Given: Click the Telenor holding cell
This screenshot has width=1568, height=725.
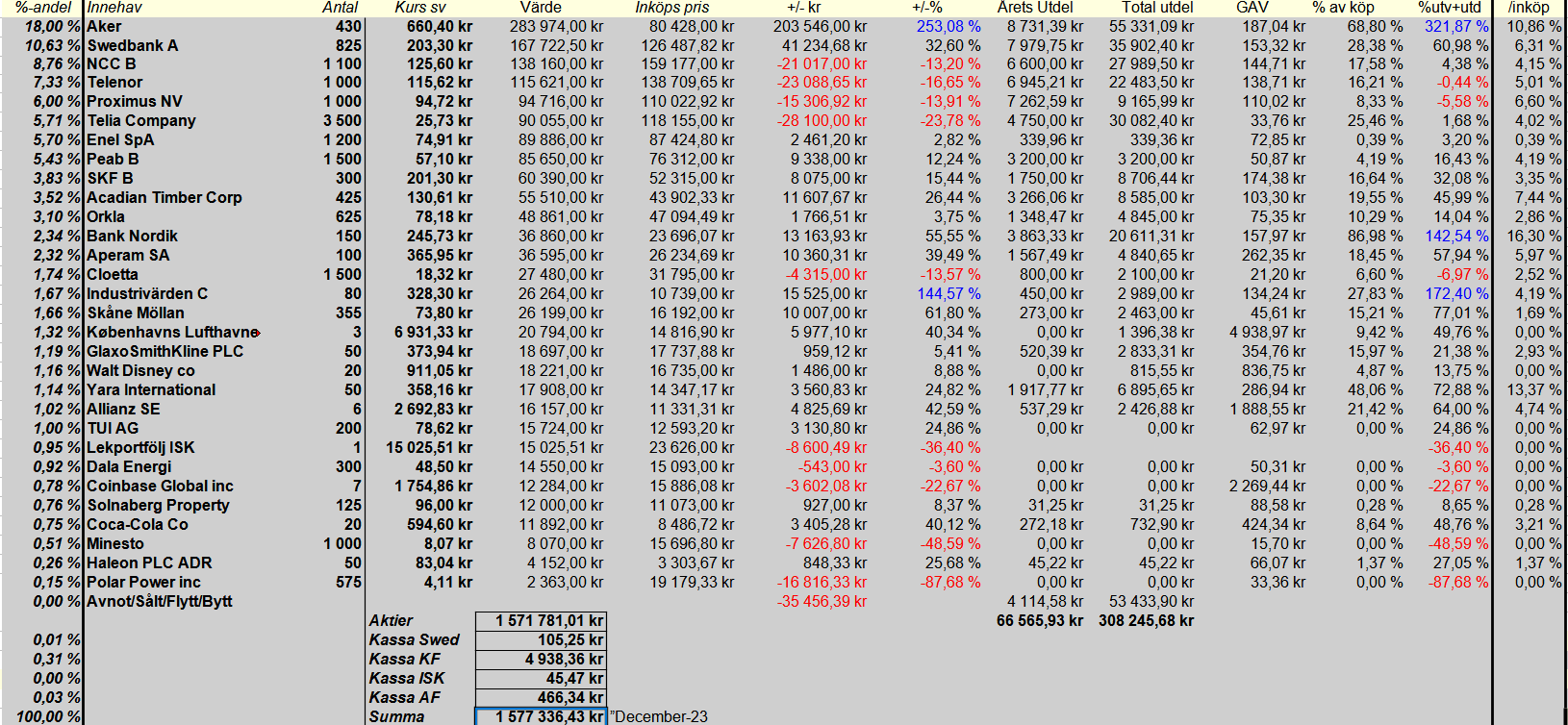Looking at the screenshot, I should [x=114, y=83].
